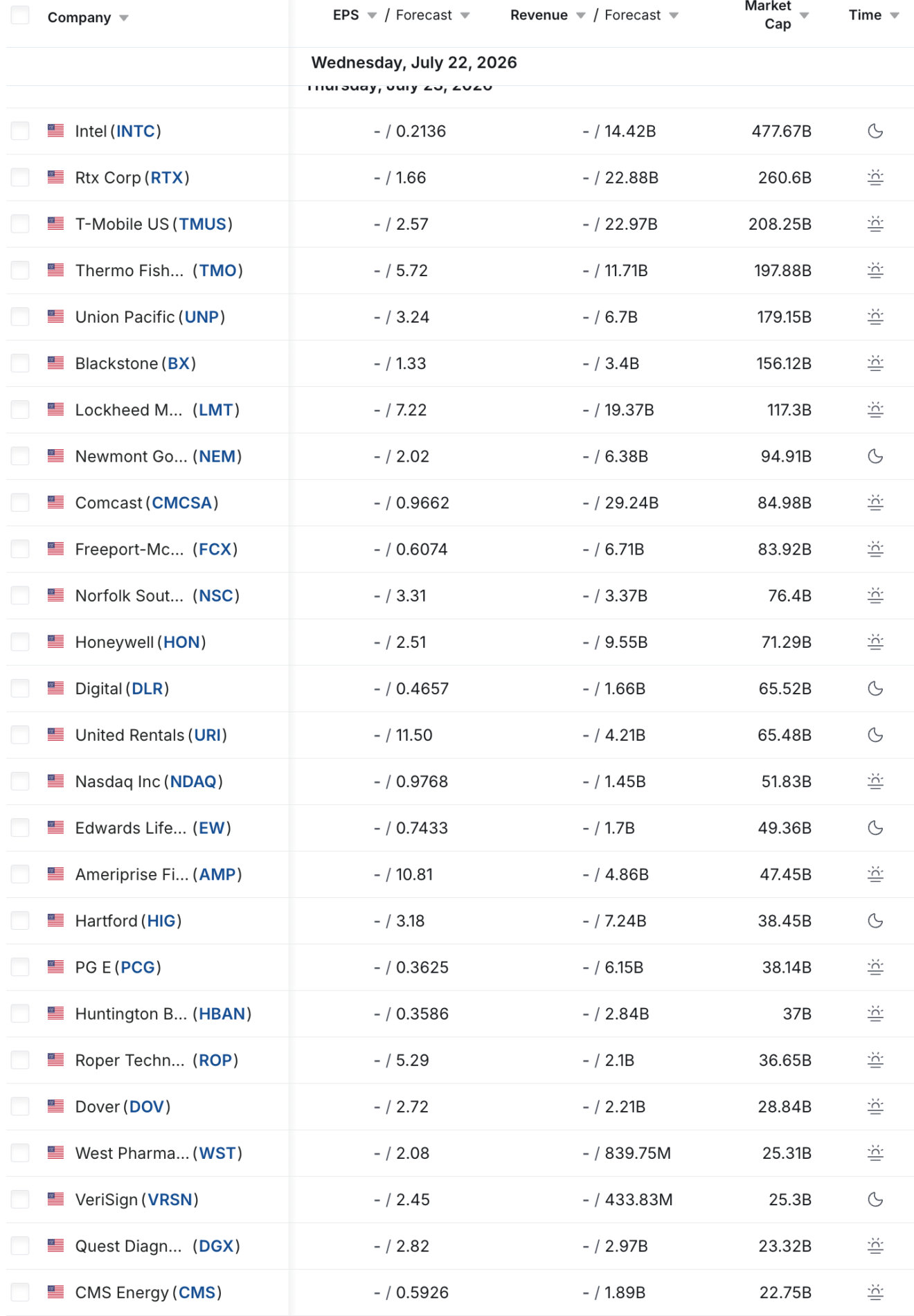The height and width of the screenshot is (1316, 914).
Task: Click the moon icon for United Rentals
Action: click(x=875, y=735)
